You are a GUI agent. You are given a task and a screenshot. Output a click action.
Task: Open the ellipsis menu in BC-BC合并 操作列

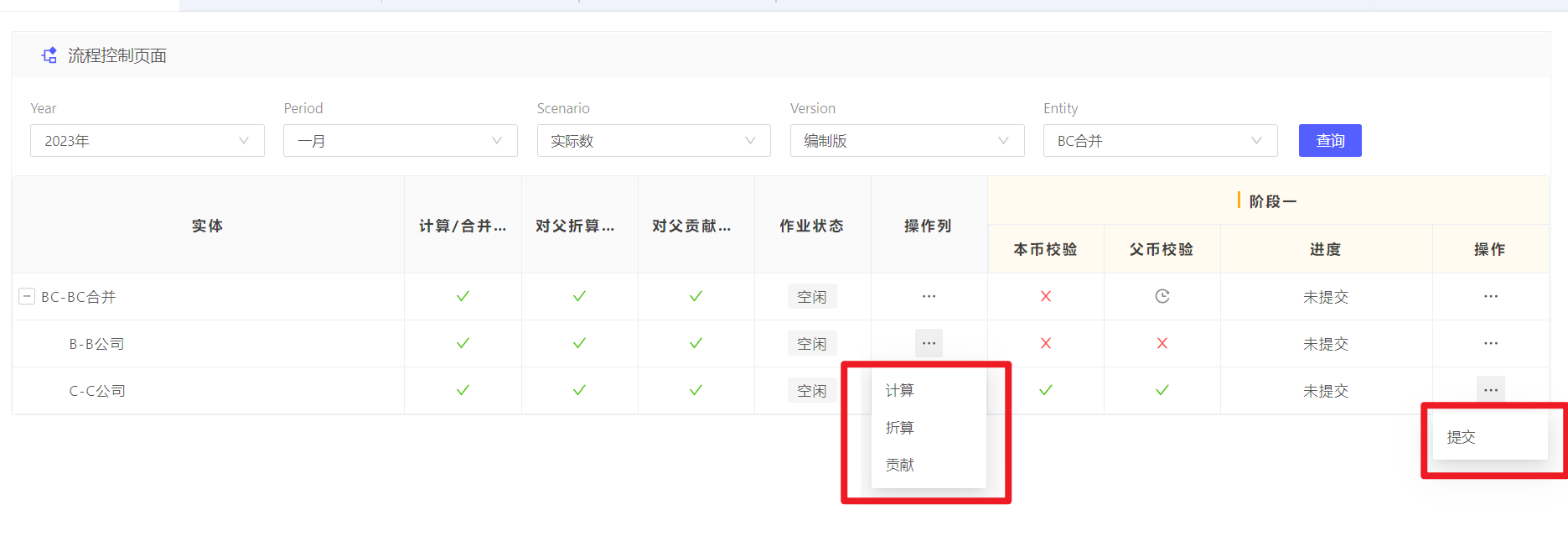[929, 296]
